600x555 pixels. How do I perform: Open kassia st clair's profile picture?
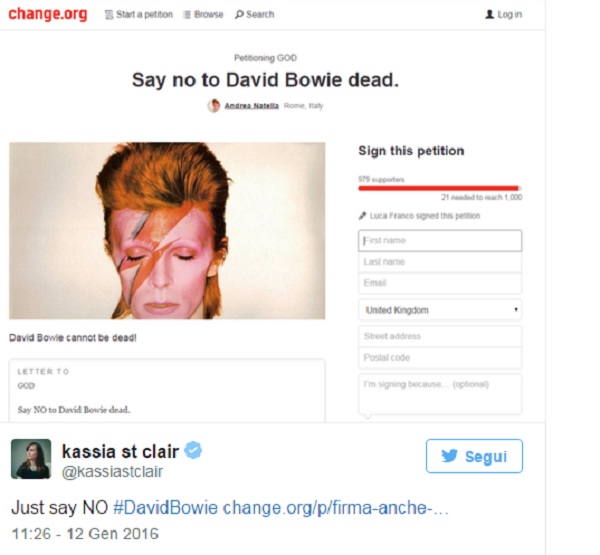coord(31,459)
